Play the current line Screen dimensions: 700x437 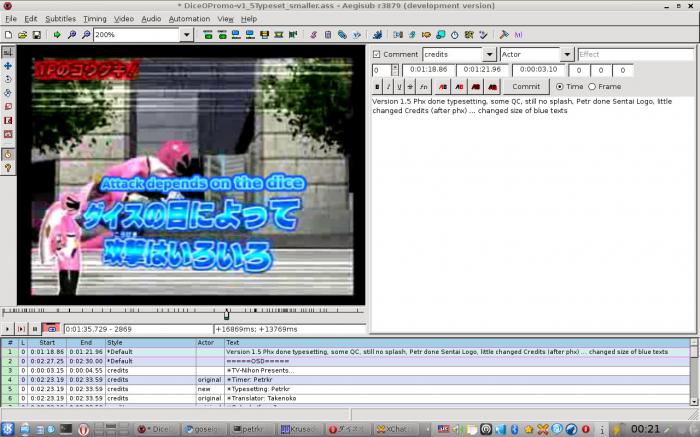click(21, 329)
